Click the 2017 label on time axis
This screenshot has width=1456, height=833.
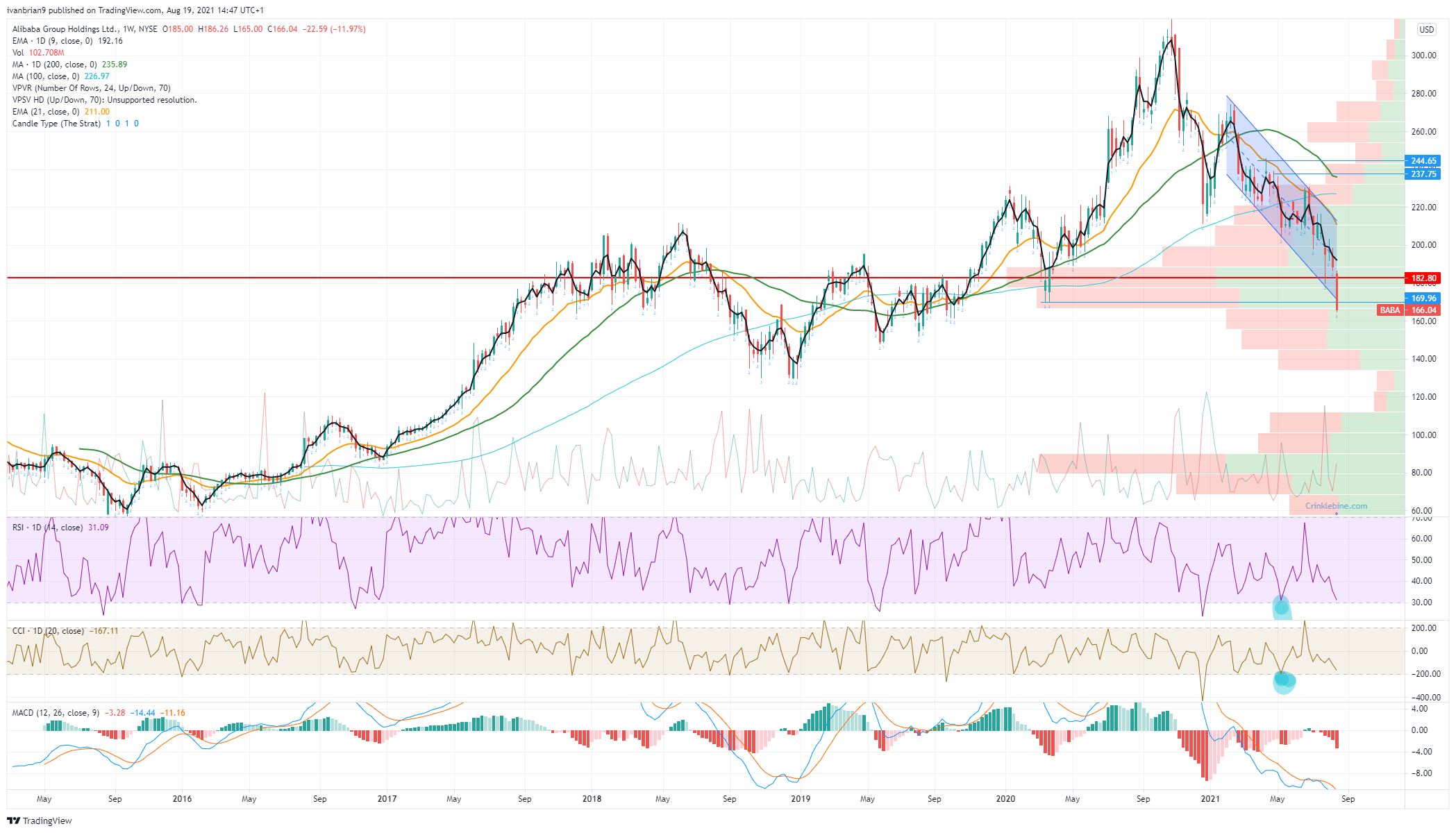pyautogui.click(x=387, y=799)
